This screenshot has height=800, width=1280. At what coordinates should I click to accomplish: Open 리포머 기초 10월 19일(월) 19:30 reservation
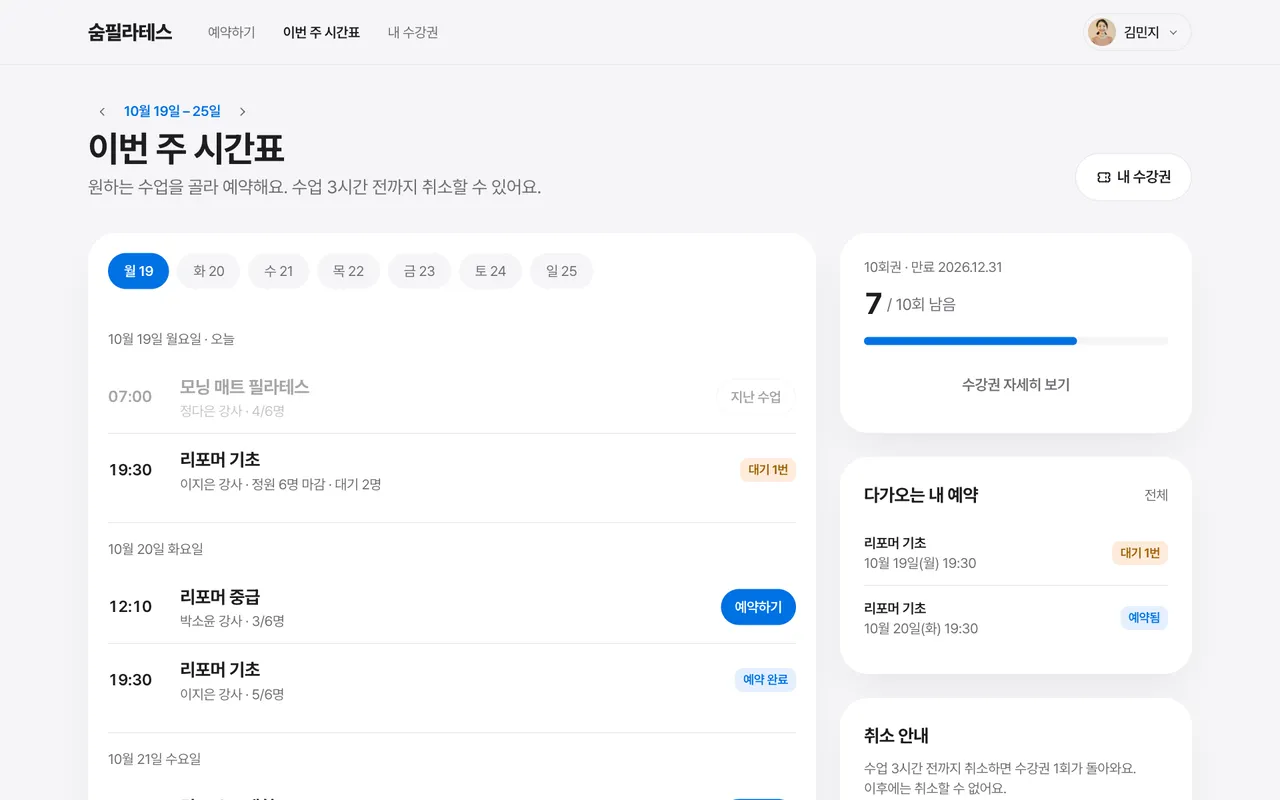[x=1016, y=553]
